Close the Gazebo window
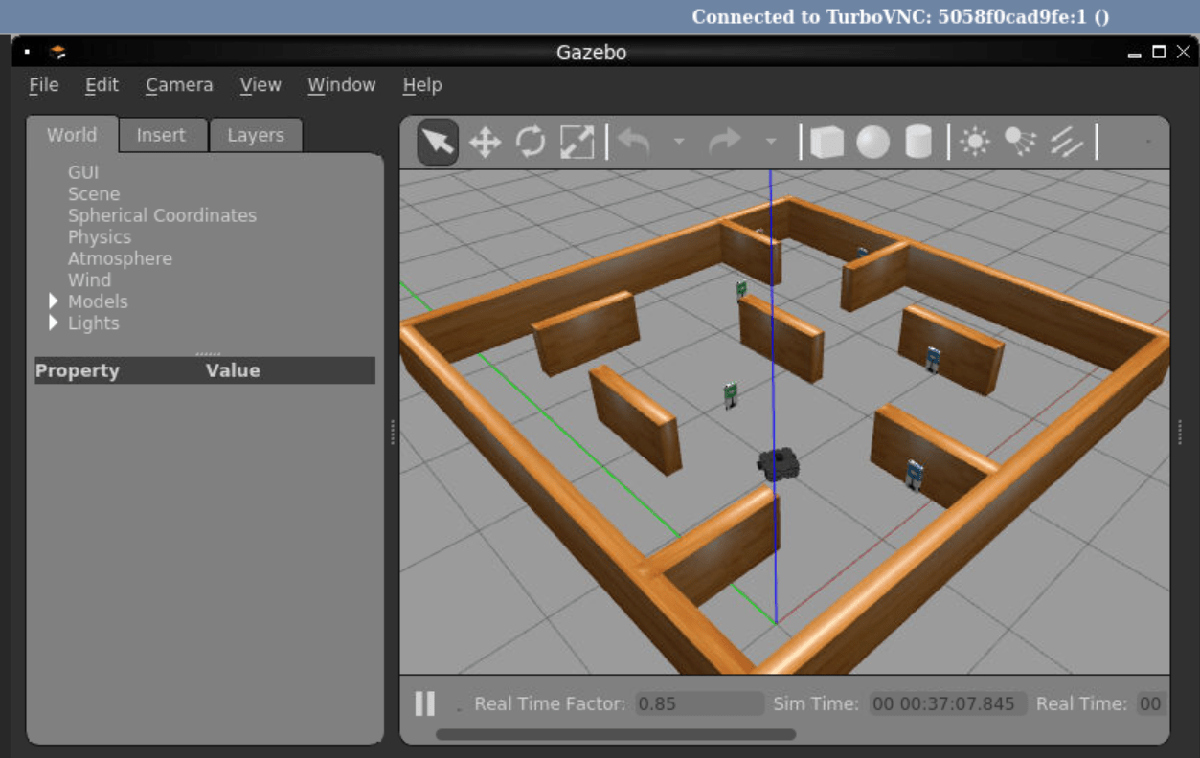1200x758 pixels. (1182, 52)
